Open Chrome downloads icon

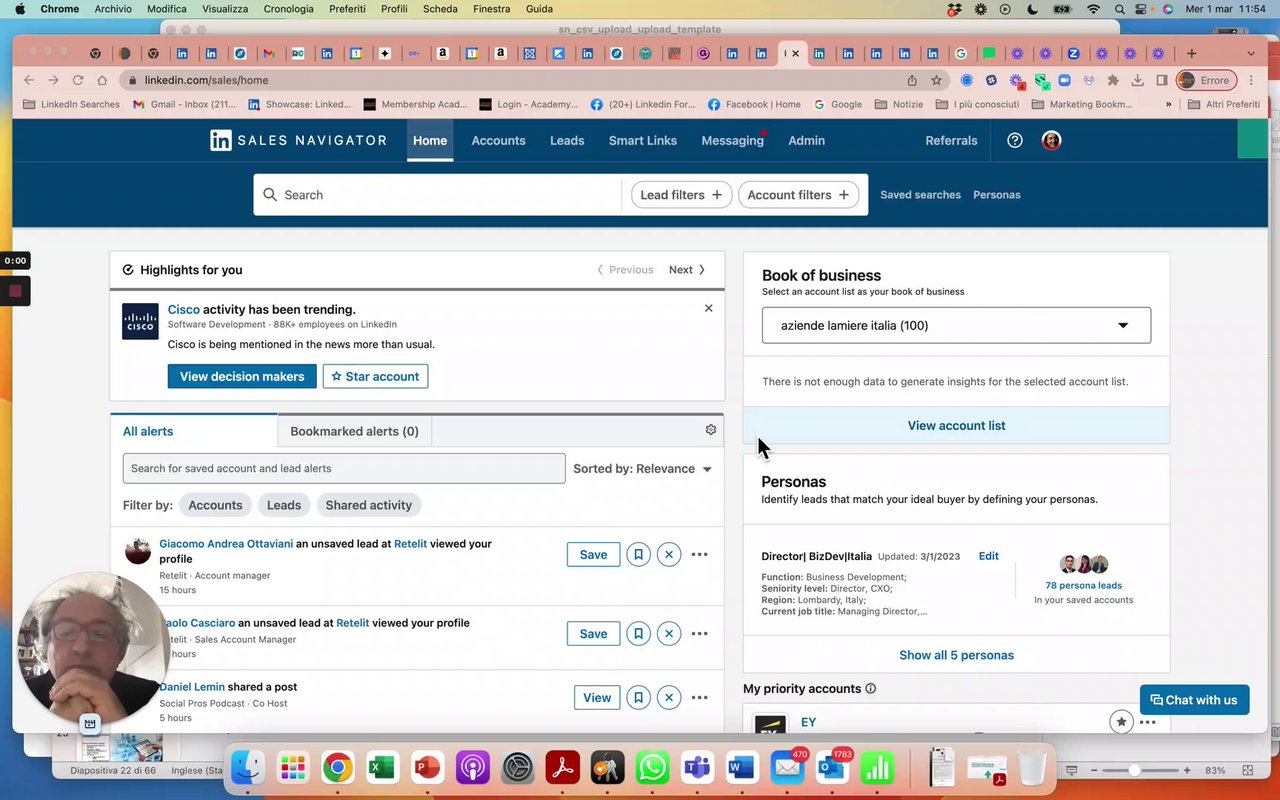[1138, 80]
